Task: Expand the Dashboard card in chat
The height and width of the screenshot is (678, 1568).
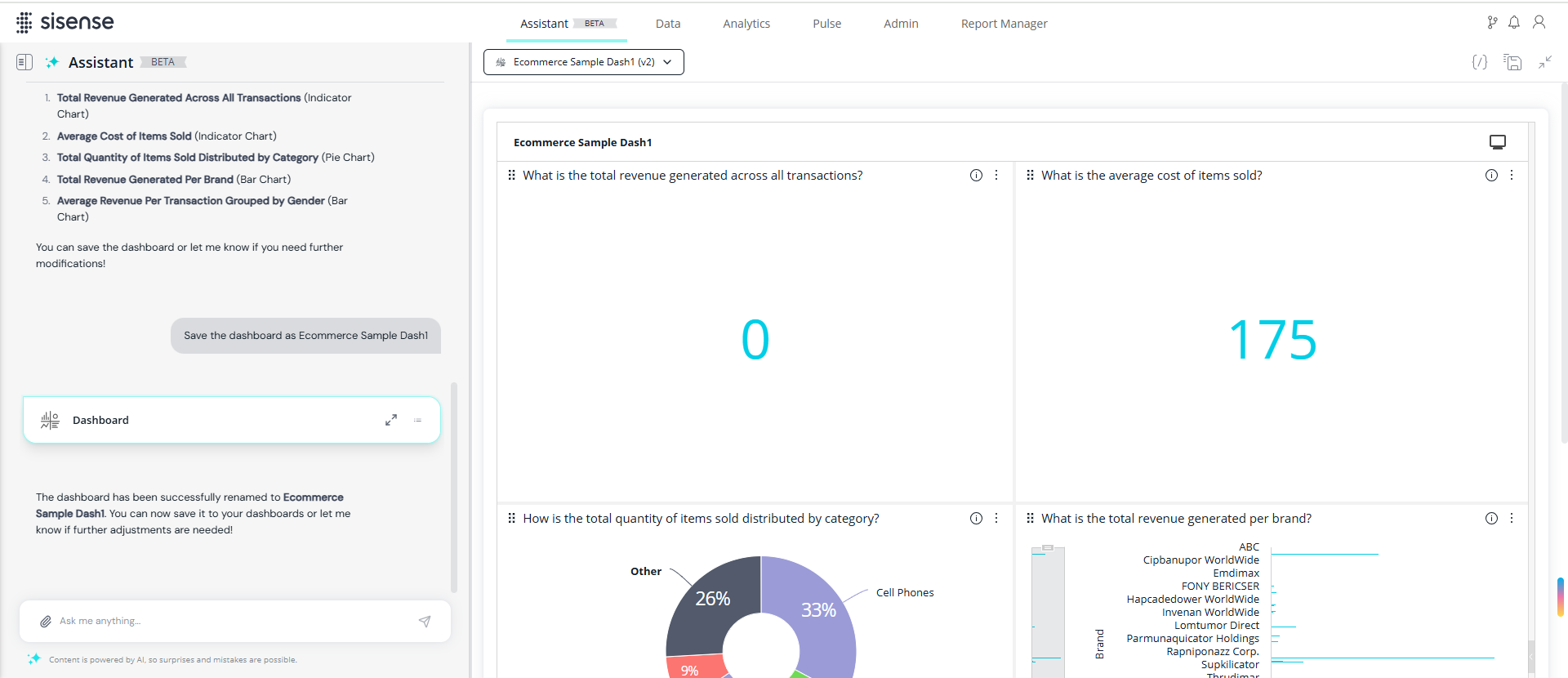Action: 391,420
